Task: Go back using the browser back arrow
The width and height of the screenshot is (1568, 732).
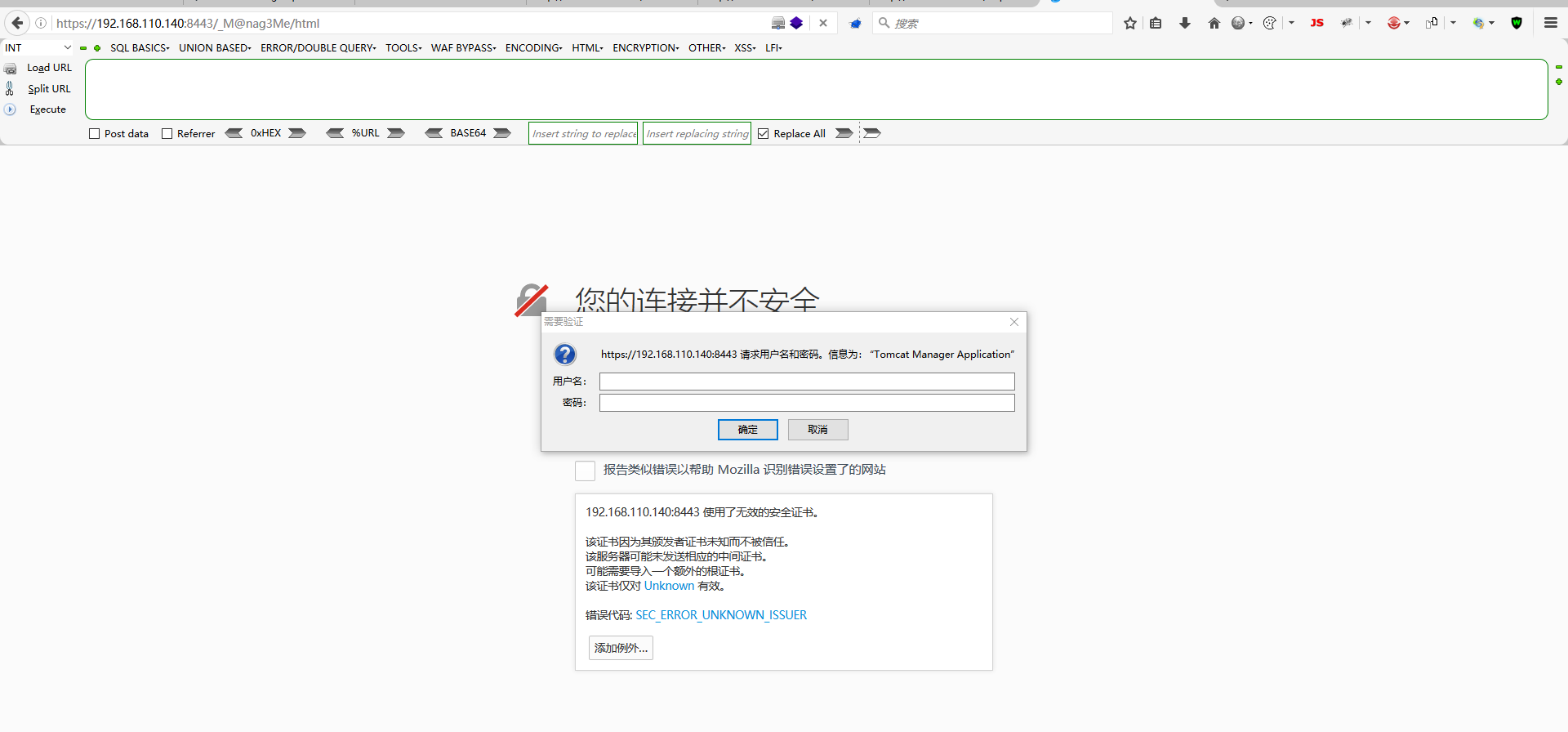Action: [x=17, y=23]
